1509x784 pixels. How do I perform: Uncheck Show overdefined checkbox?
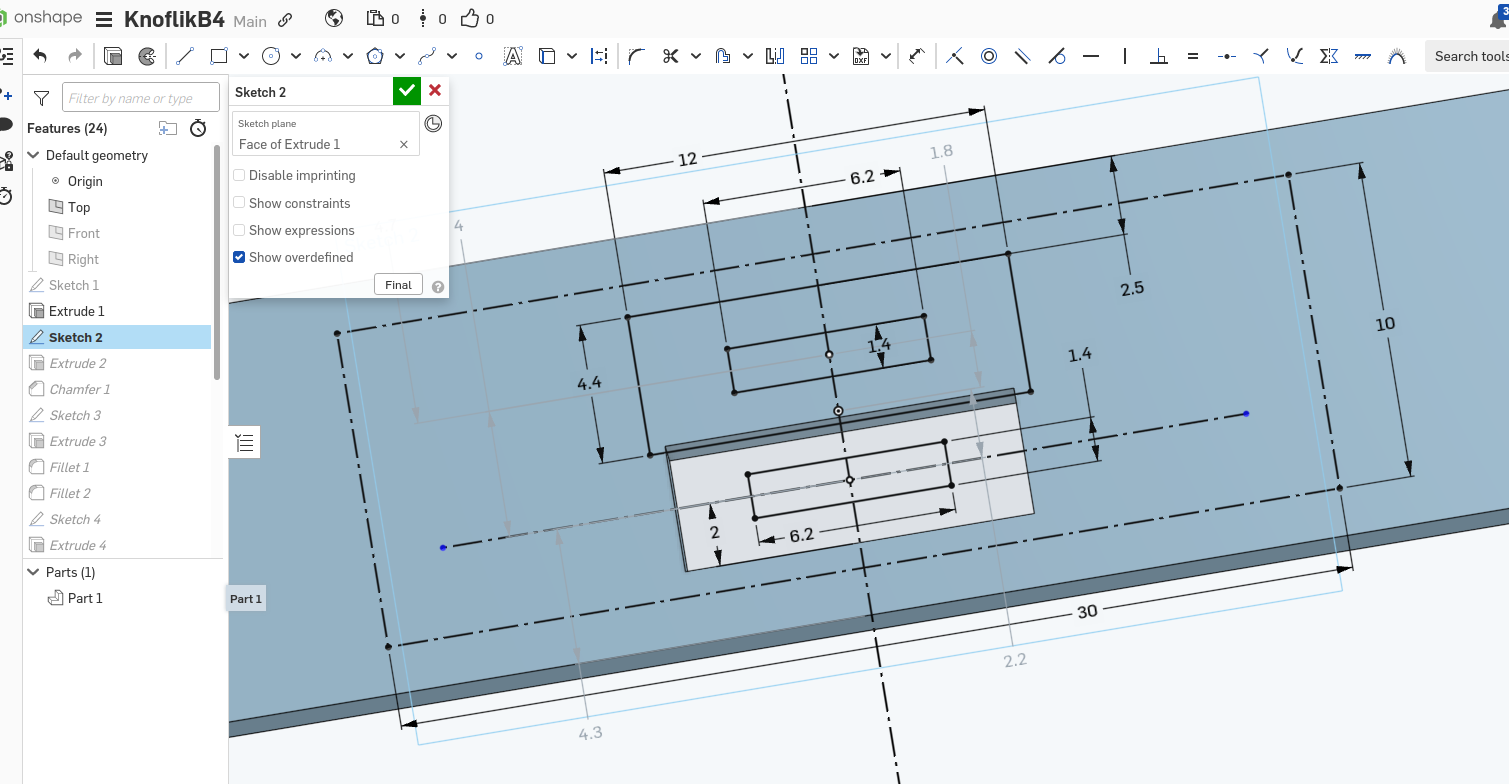click(239, 257)
